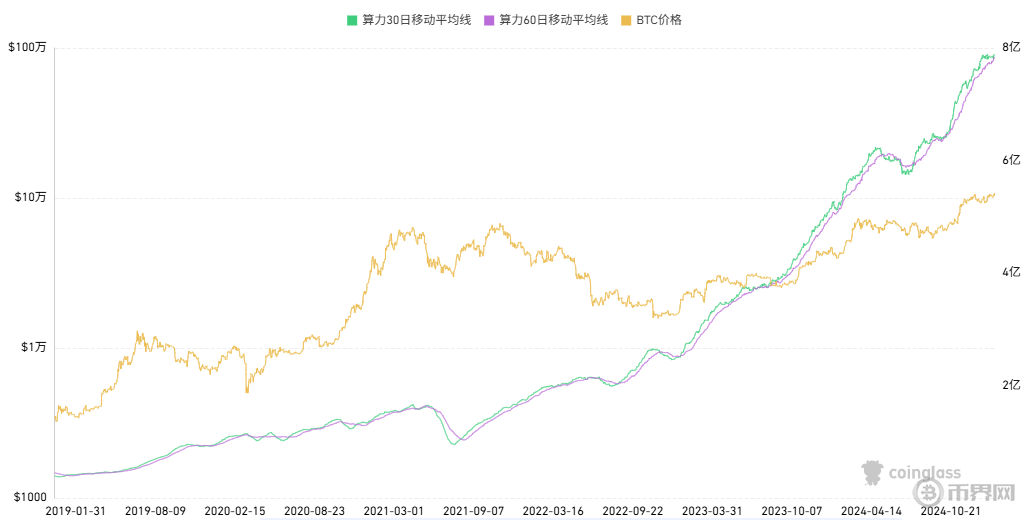This screenshot has width=1026, height=520.
Task: Click the 2020-02-15 date label
Action: (235, 510)
